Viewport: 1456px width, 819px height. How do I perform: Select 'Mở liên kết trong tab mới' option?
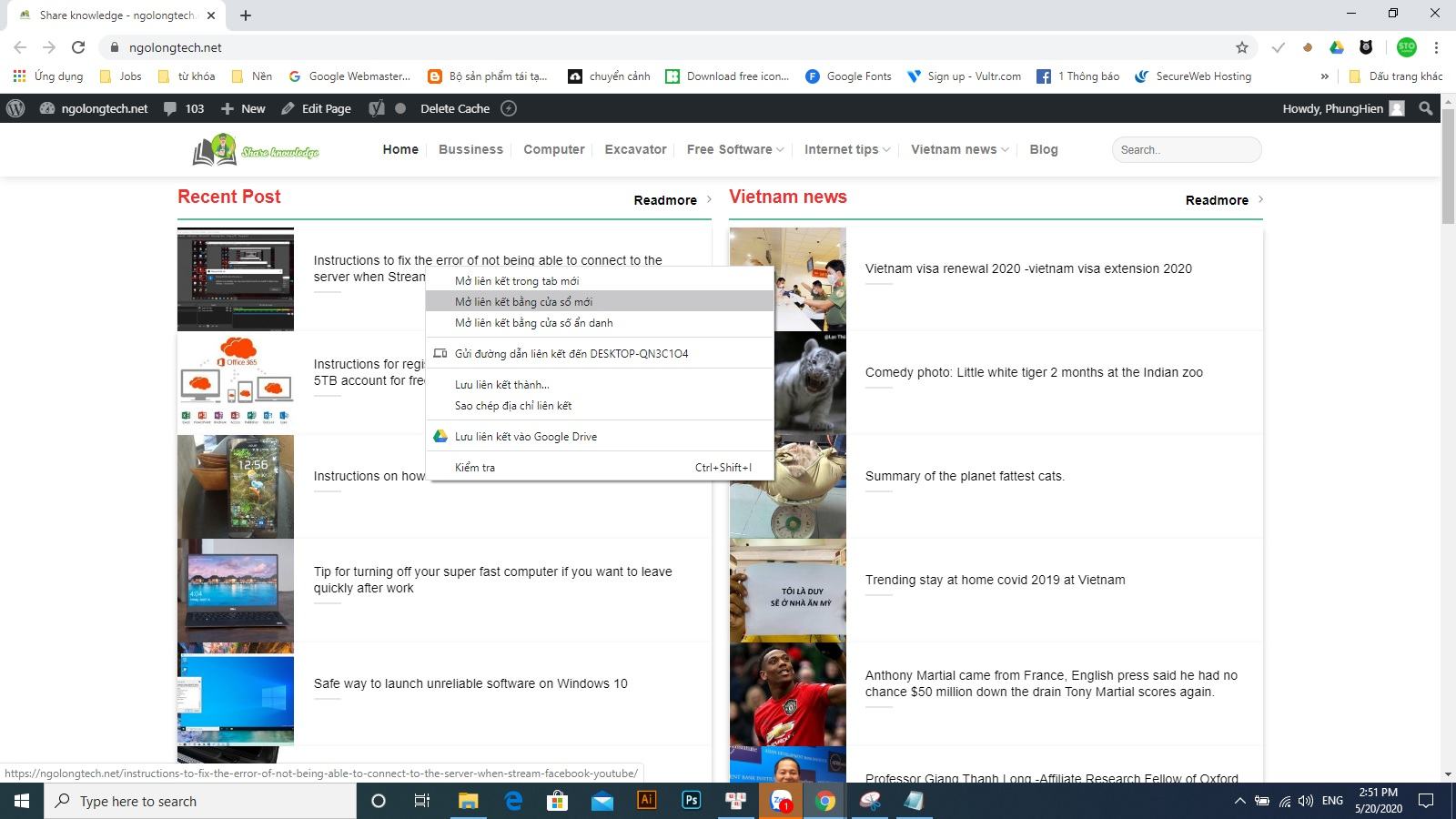pyautogui.click(x=517, y=281)
